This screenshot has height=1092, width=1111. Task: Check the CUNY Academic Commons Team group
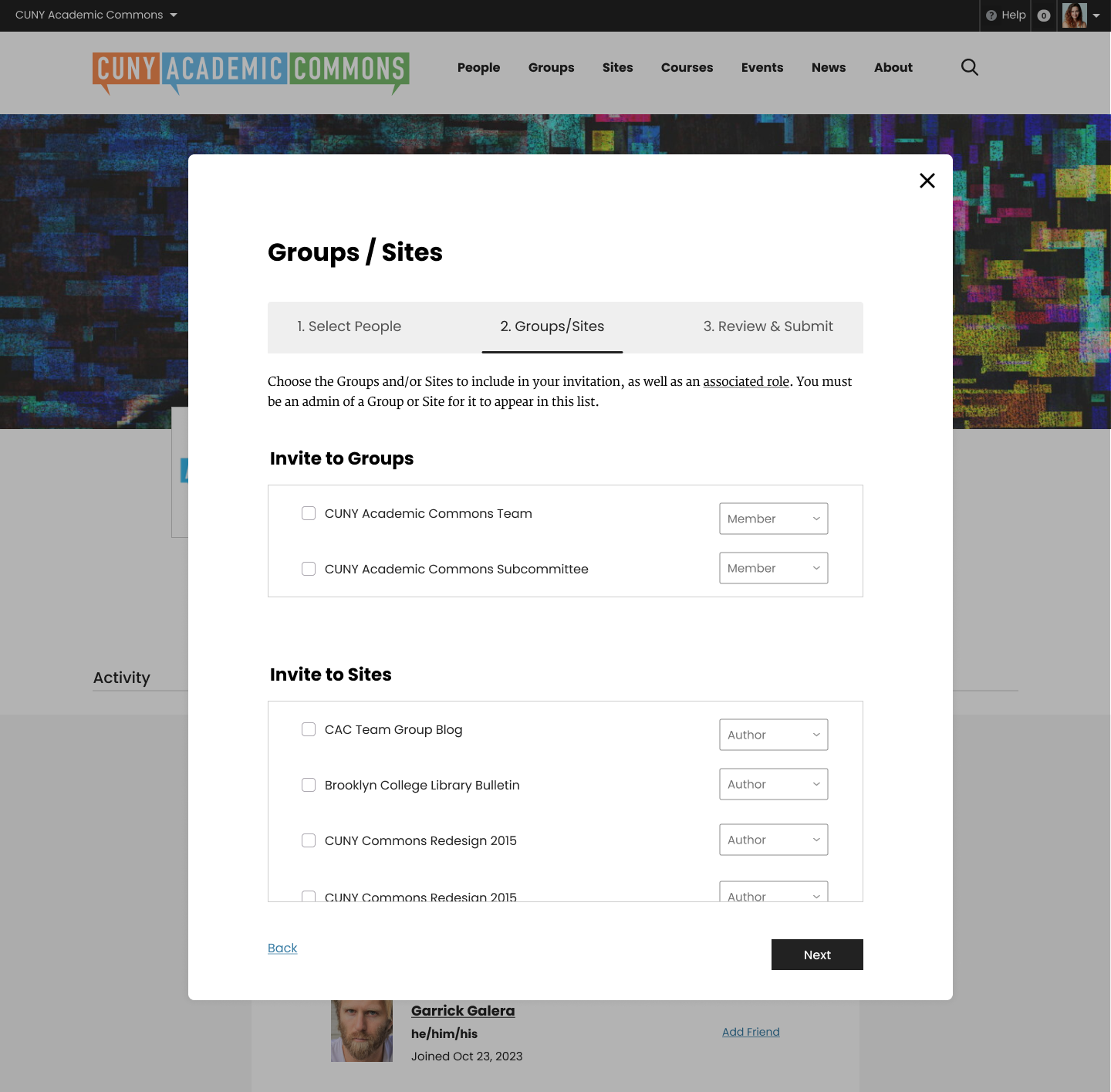pyautogui.click(x=309, y=513)
